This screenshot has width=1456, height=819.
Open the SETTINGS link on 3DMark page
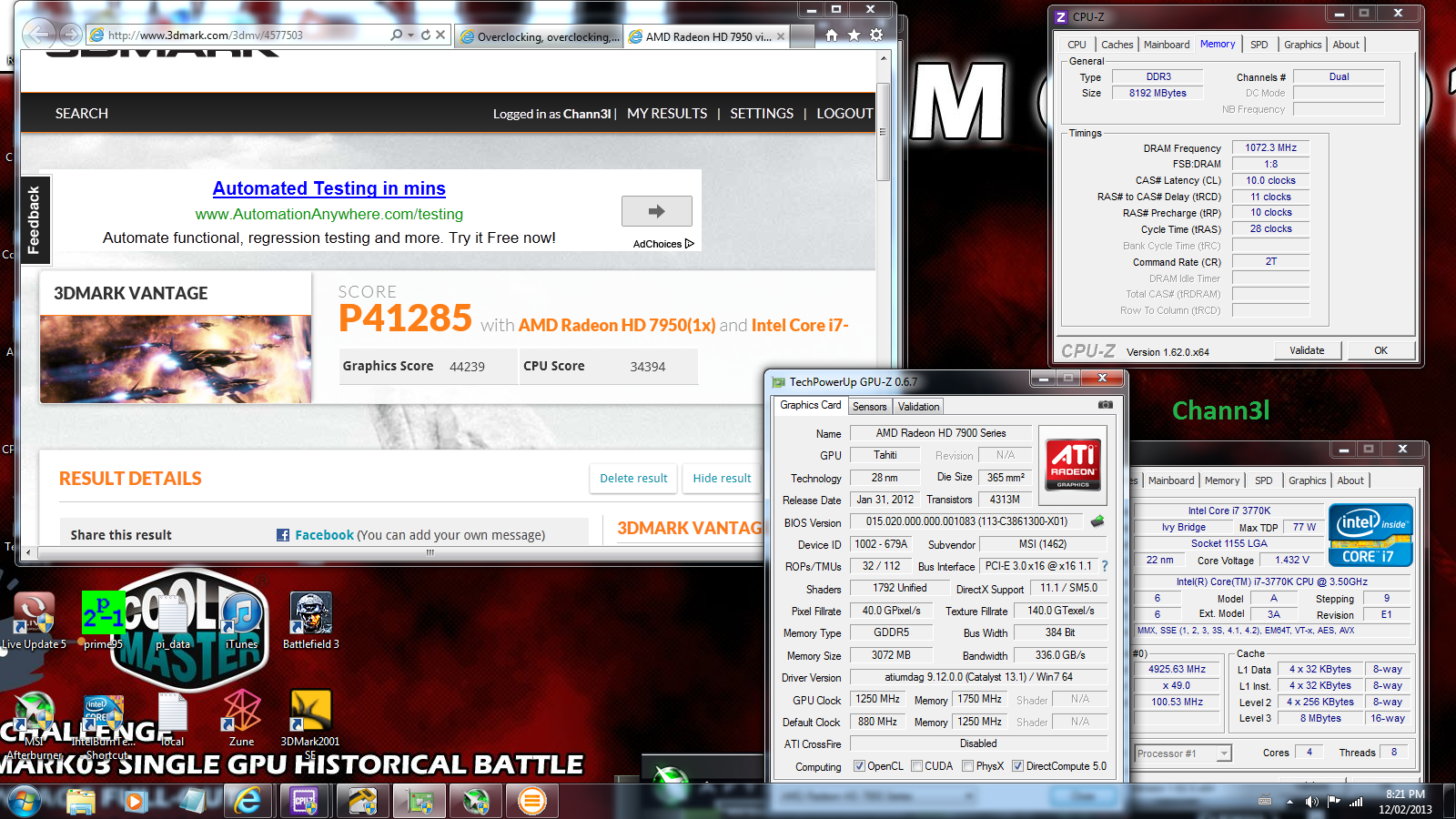tap(762, 114)
